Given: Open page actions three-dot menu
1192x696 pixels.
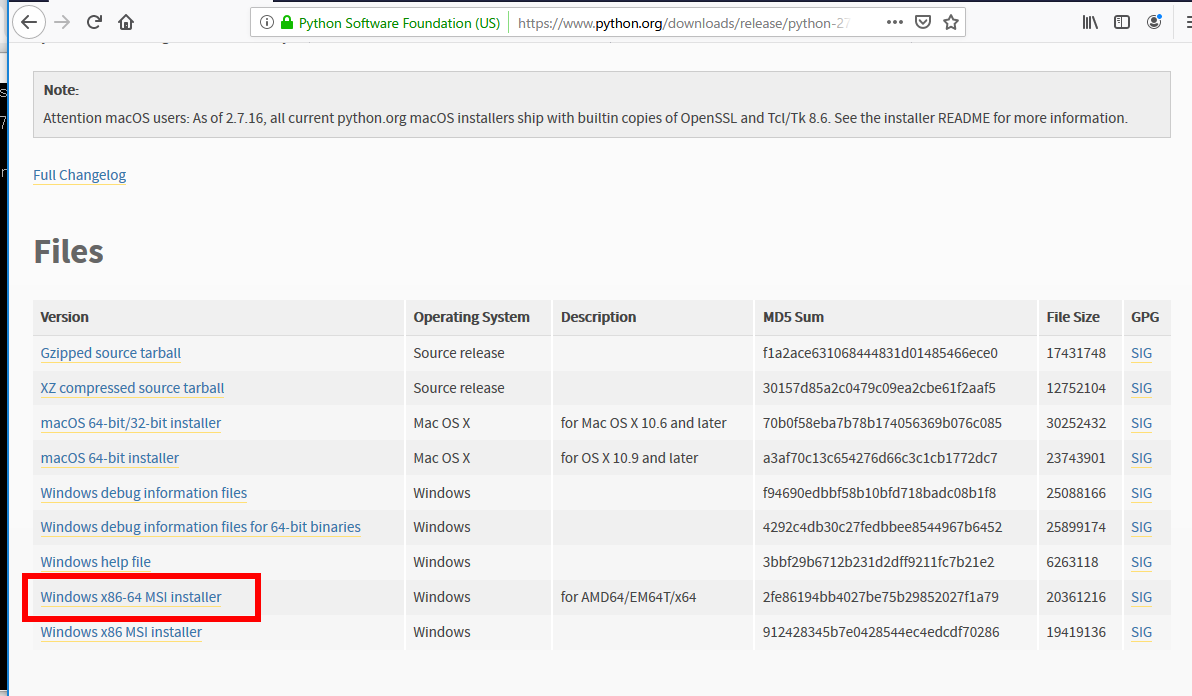Looking at the screenshot, I should click(x=895, y=22).
